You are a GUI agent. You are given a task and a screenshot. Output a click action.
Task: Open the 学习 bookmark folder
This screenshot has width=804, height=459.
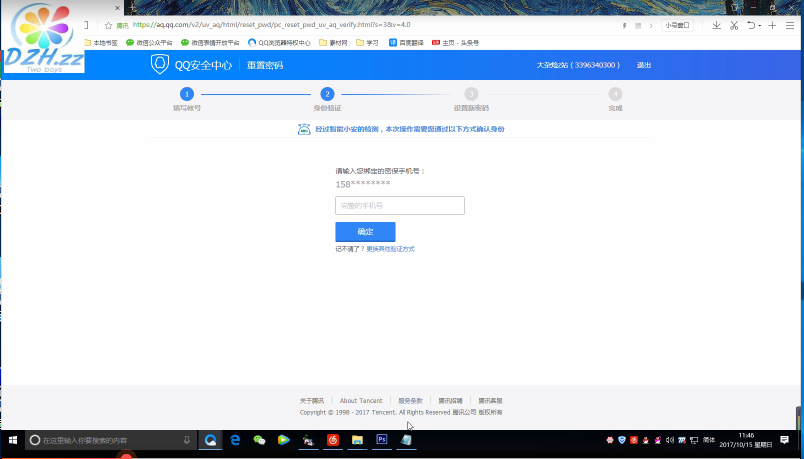(x=367, y=43)
